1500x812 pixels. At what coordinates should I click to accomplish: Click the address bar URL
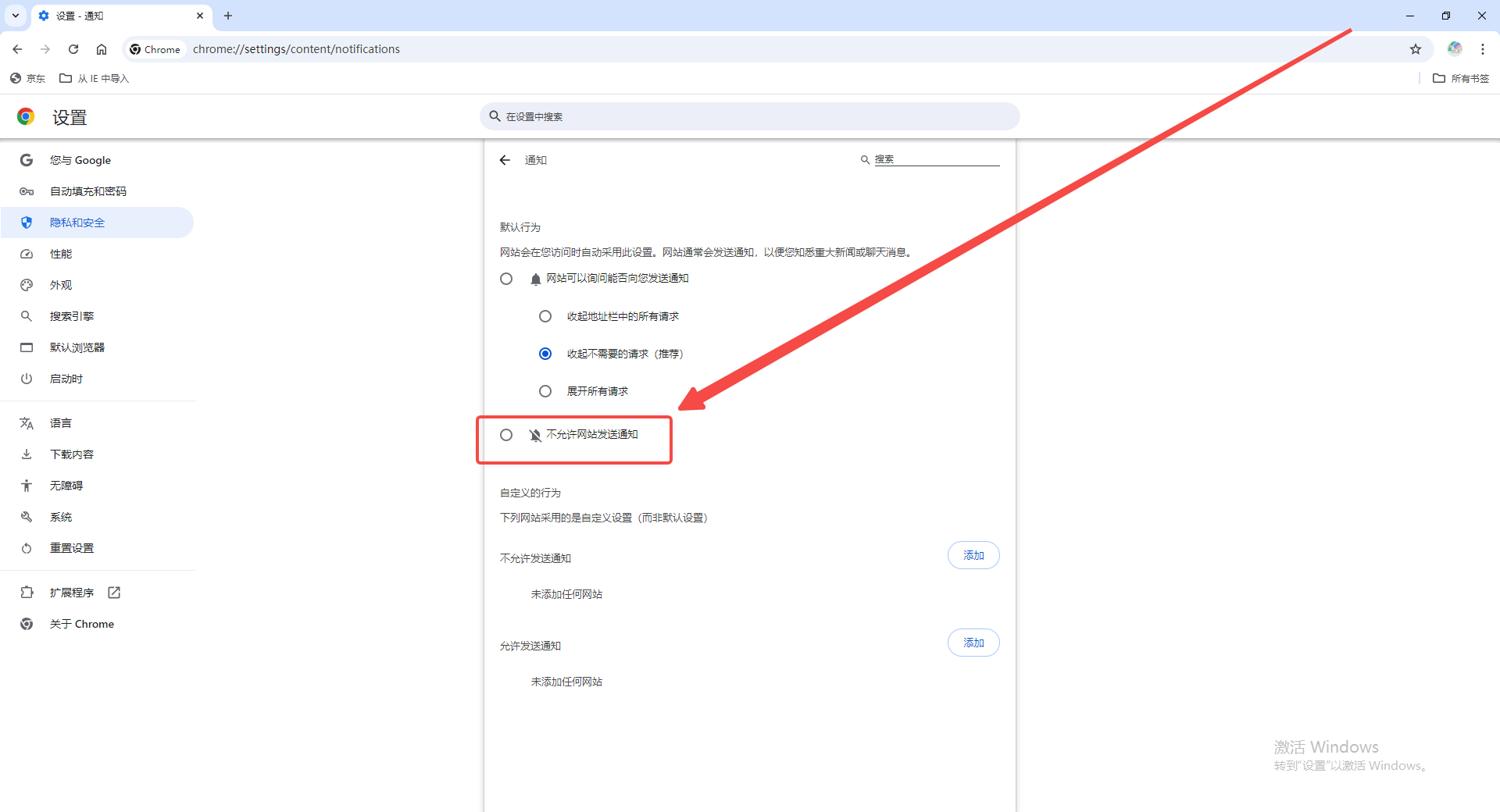click(296, 49)
